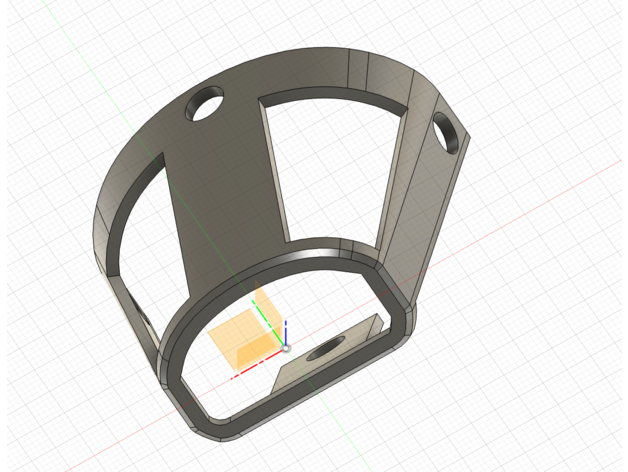Select the circular hole on right side wall
Image resolution: width=628 pixels, height=472 pixels.
[449, 135]
